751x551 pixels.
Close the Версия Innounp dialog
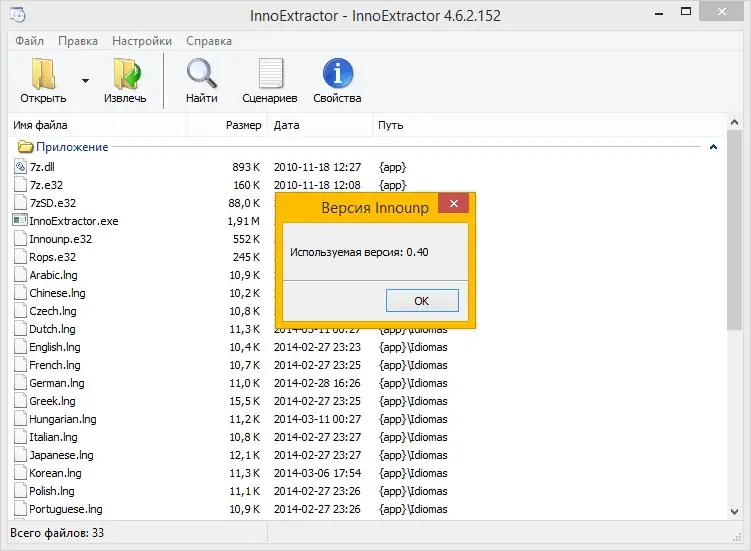[x=454, y=203]
